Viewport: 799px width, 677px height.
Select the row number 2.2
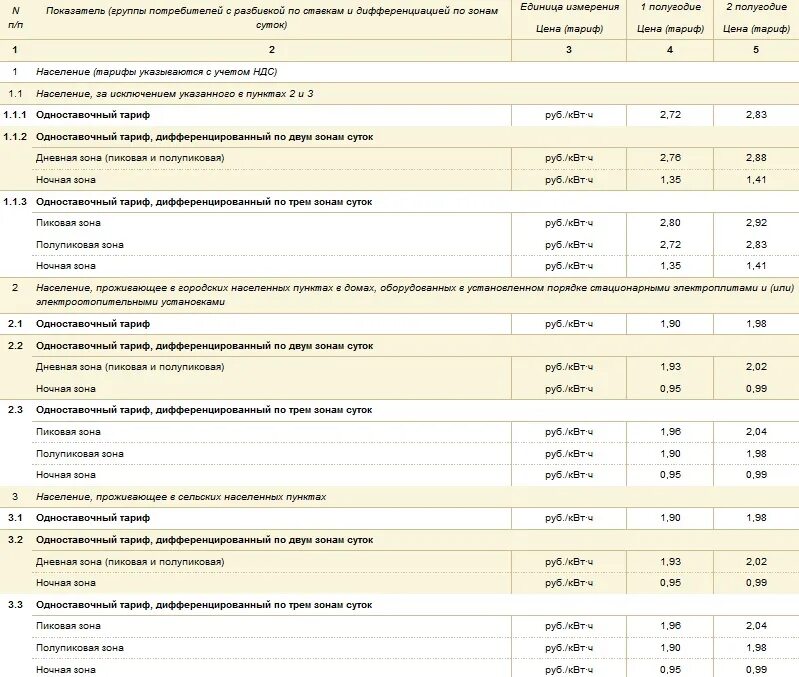click(15, 346)
